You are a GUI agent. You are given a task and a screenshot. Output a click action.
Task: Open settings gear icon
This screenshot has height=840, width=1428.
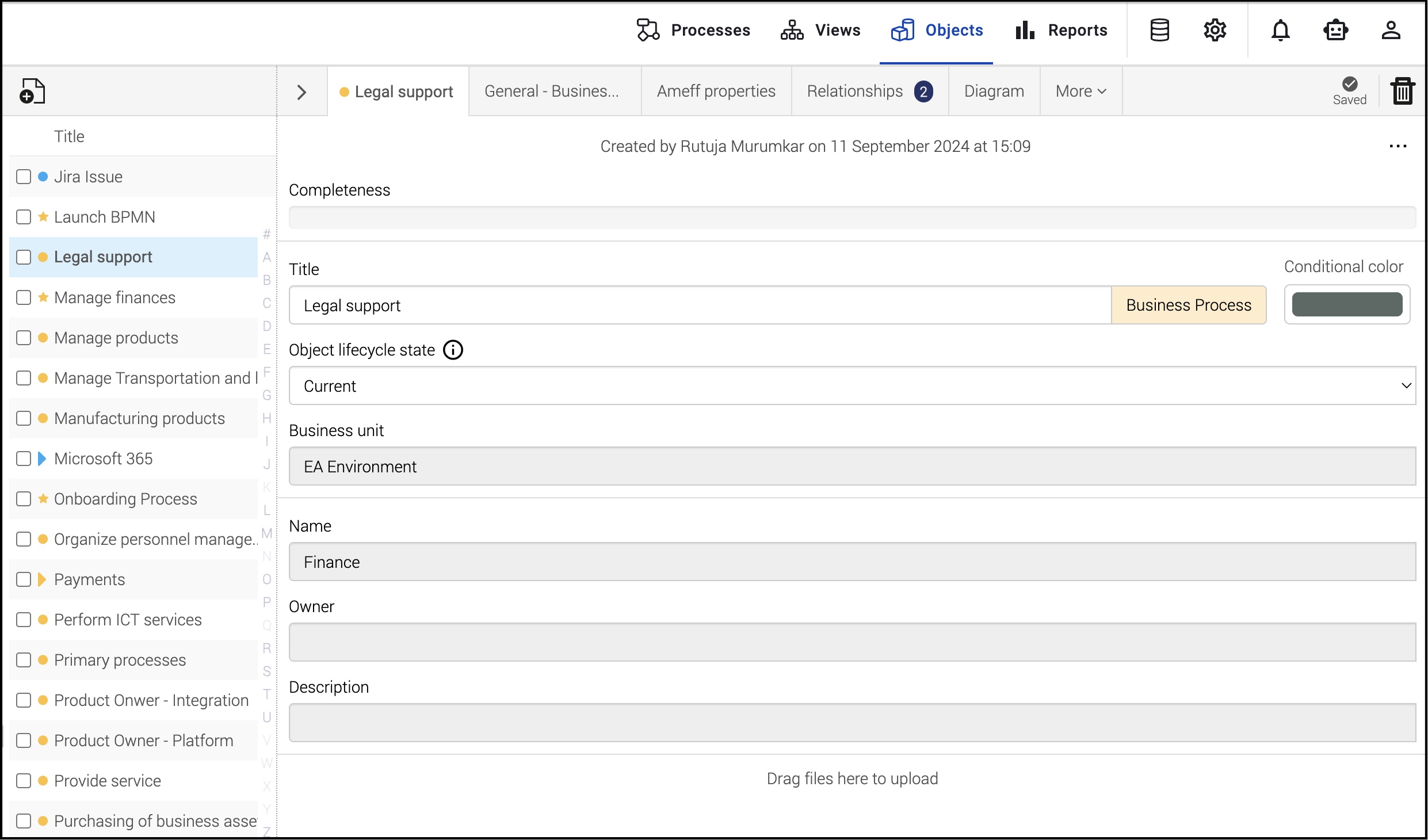[1215, 30]
